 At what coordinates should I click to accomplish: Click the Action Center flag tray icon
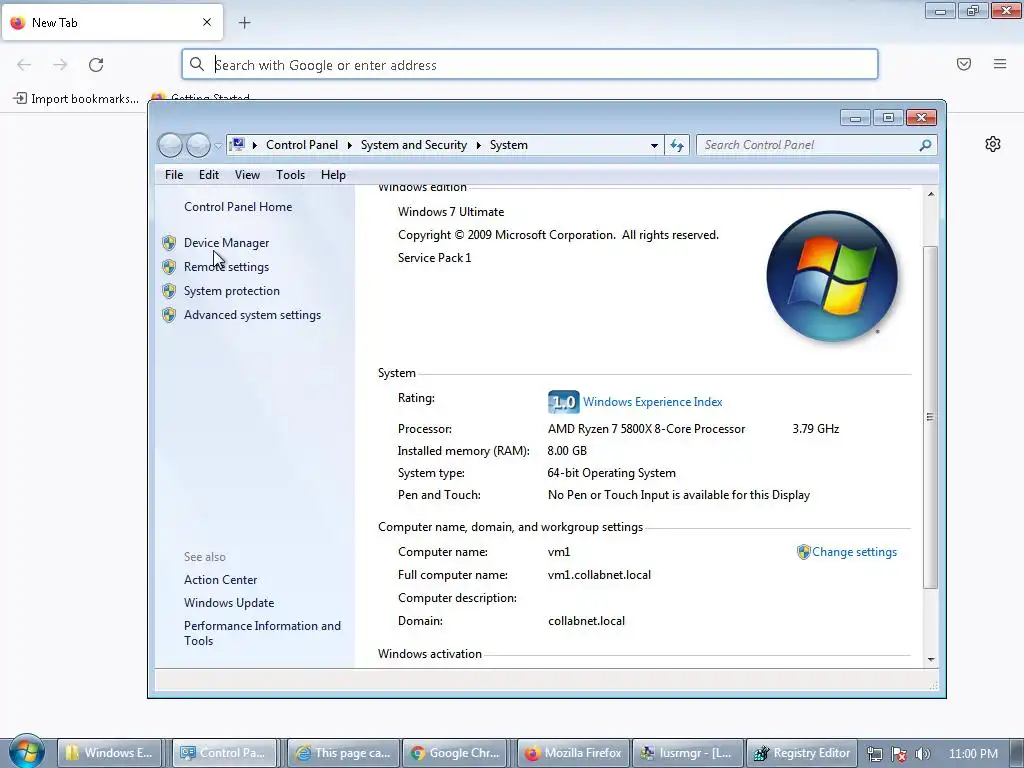pyautogui.click(x=899, y=754)
